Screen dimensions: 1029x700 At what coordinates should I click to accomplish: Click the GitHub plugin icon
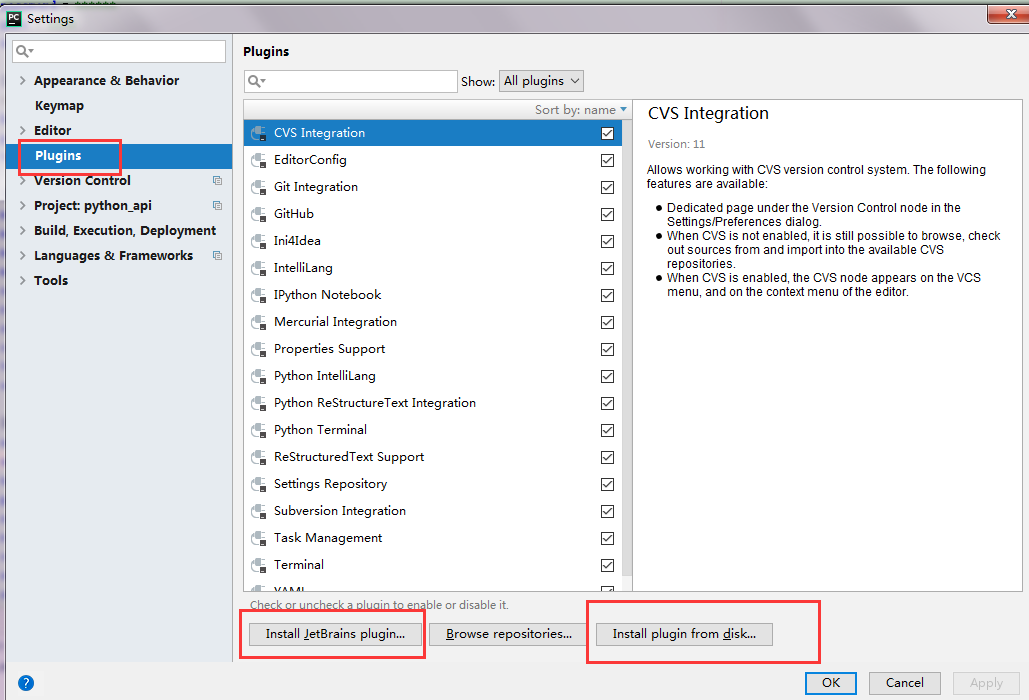tap(259, 214)
